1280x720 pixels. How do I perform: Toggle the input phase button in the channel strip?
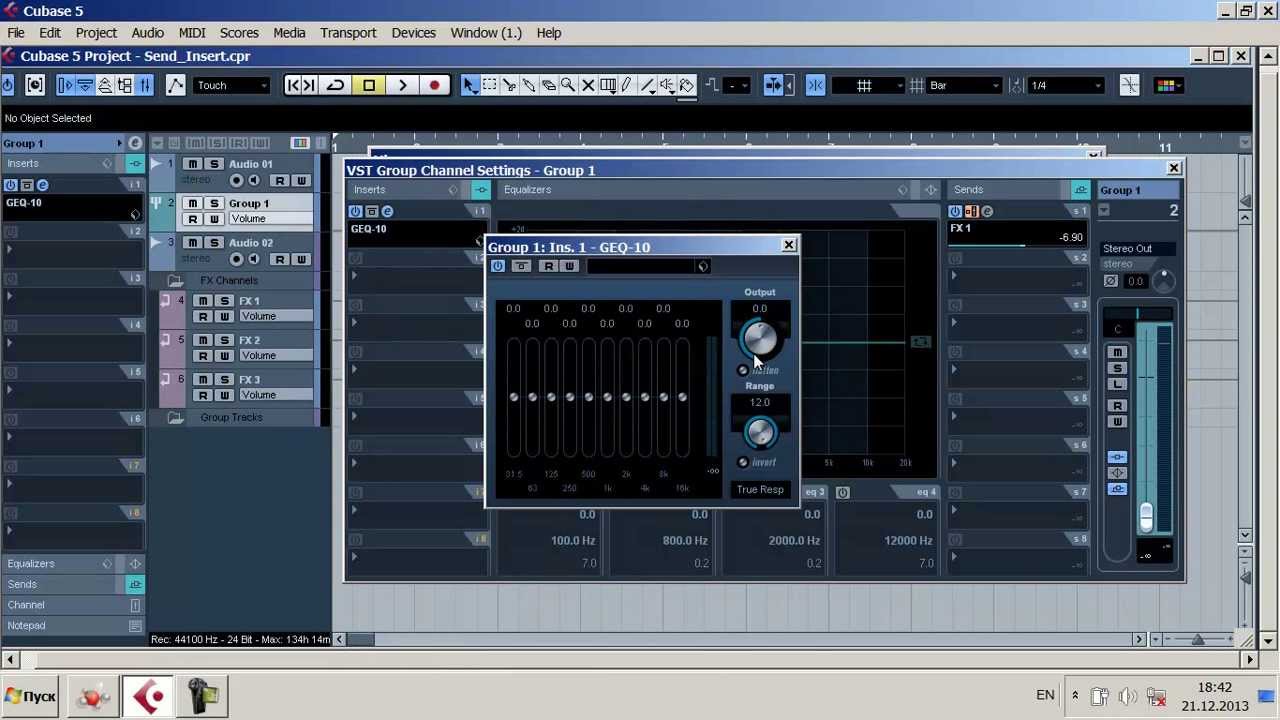tap(1111, 282)
